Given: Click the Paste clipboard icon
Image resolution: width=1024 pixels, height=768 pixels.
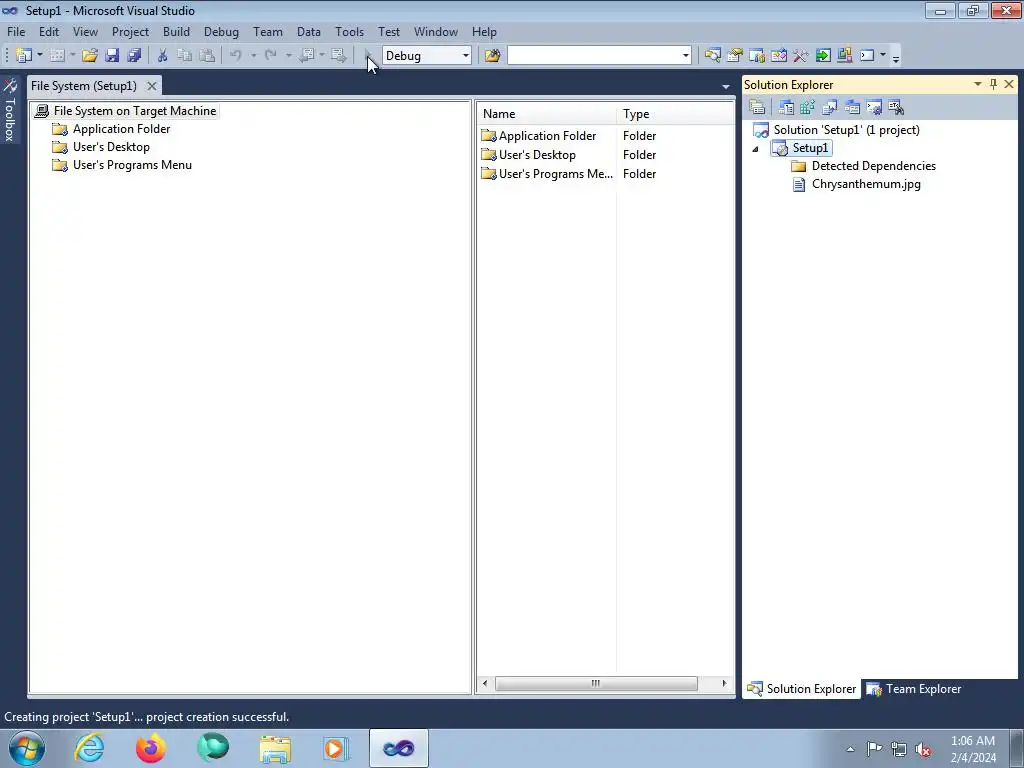Looking at the screenshot, I should click(x=207, y=56).
